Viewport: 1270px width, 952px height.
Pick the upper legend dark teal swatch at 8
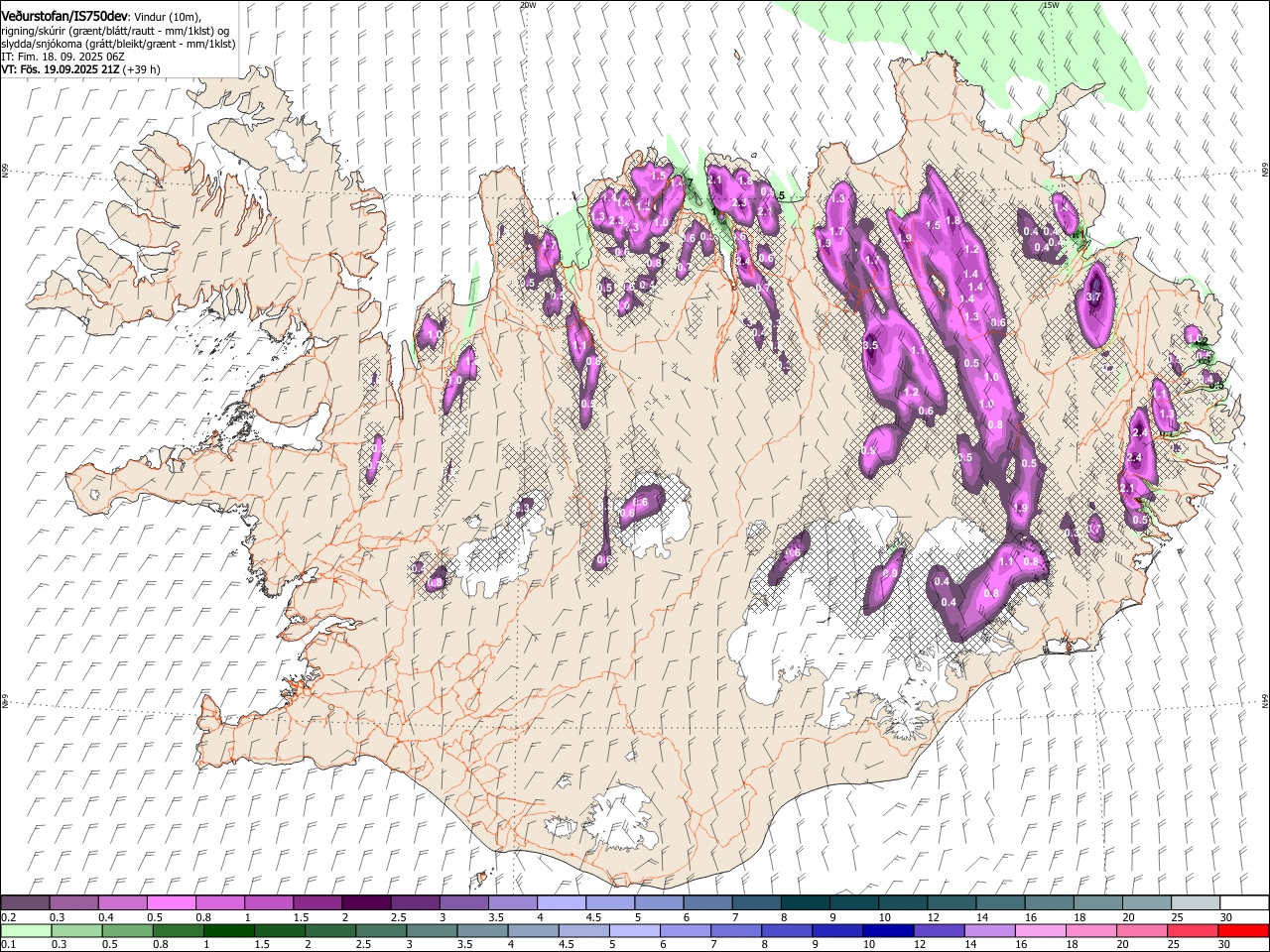coord(805,902)
